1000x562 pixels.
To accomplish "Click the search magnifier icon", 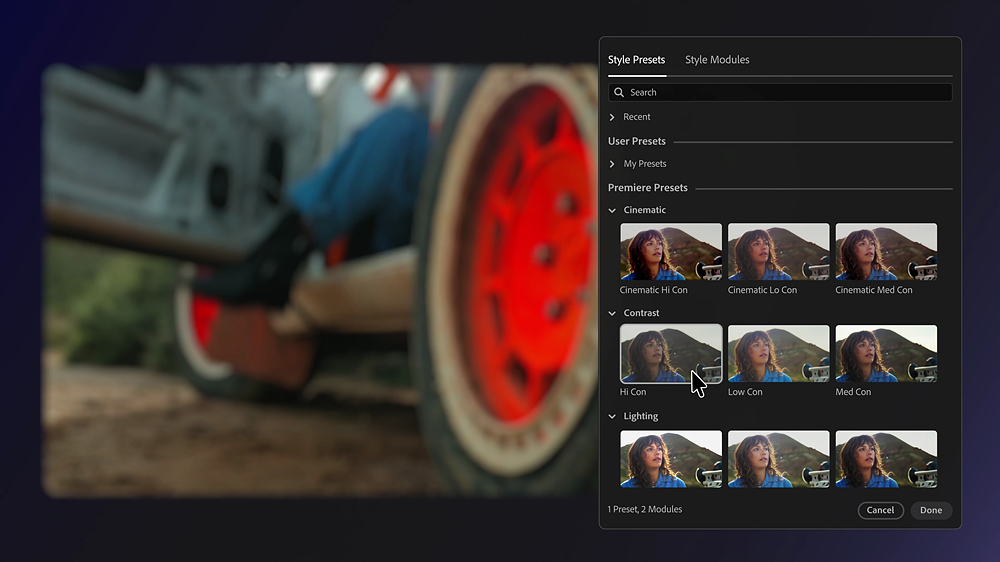I will click(620, 92).
